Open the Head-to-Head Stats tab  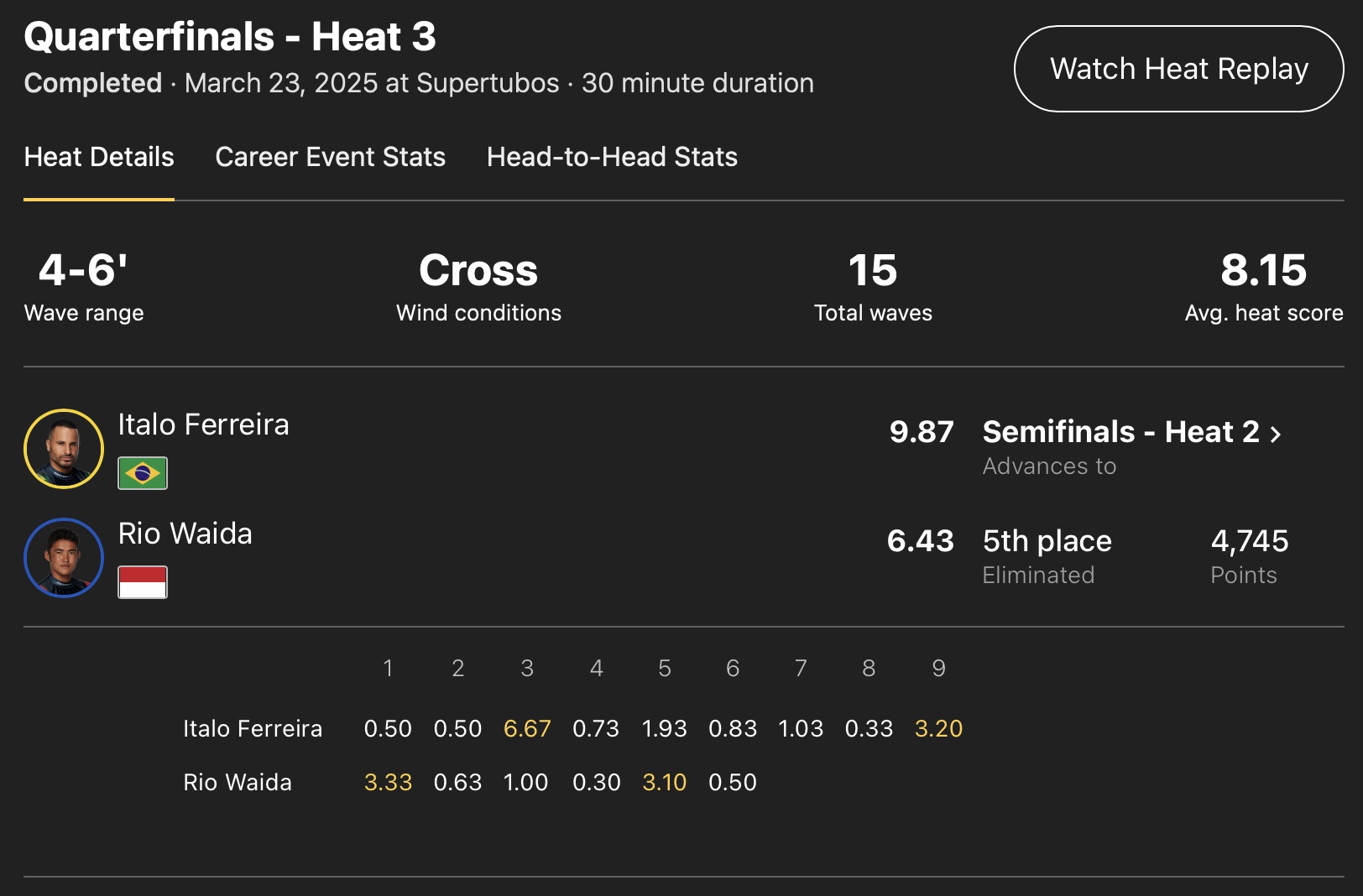(612, 157)
